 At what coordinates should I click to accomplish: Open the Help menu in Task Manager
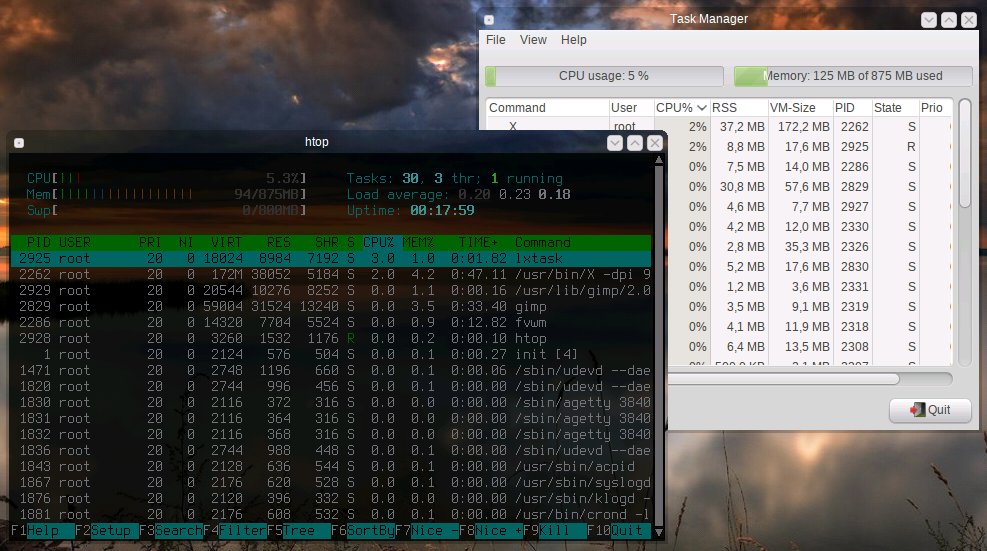573,40
